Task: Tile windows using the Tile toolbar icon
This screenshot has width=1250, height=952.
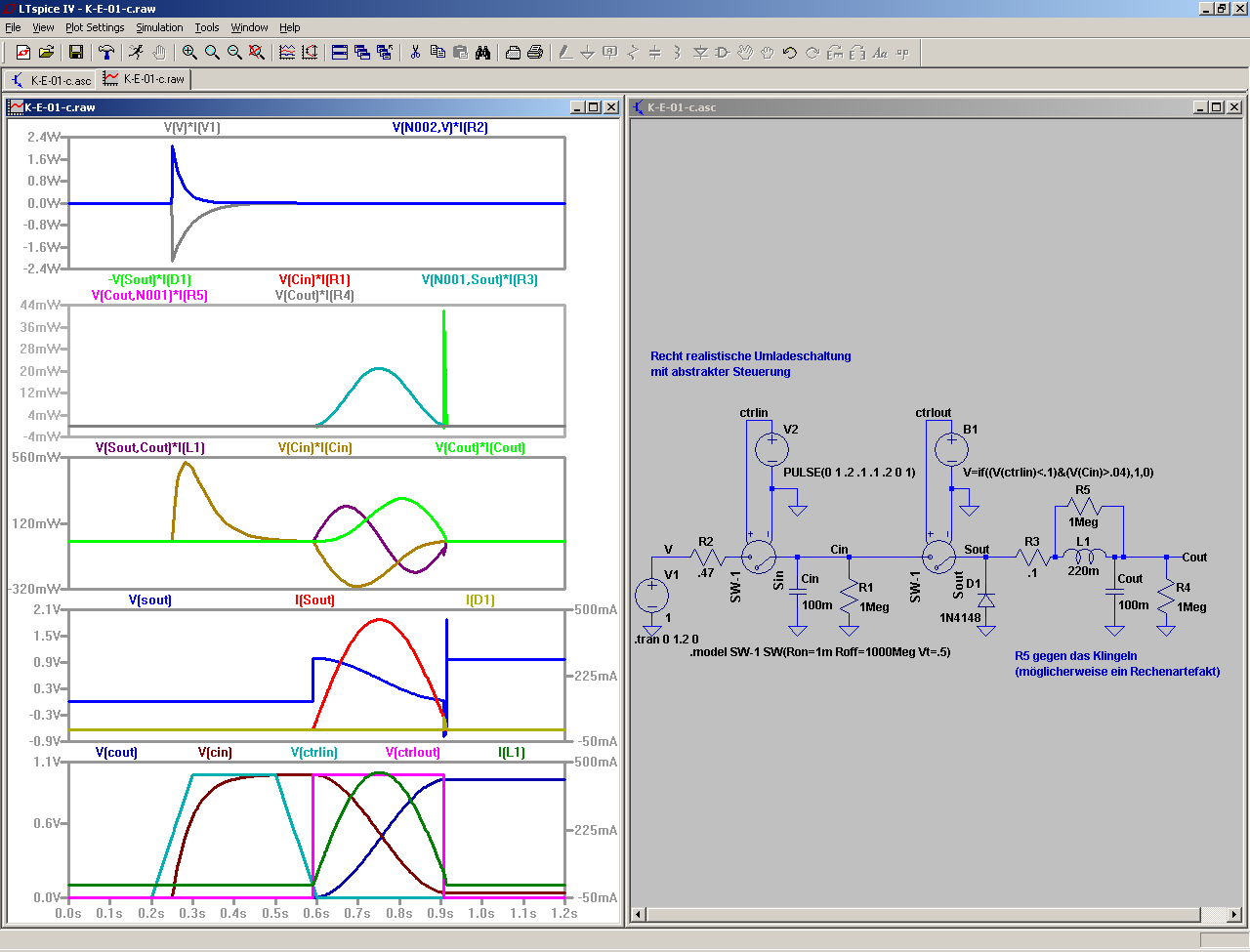Action: tap(340, 53)
